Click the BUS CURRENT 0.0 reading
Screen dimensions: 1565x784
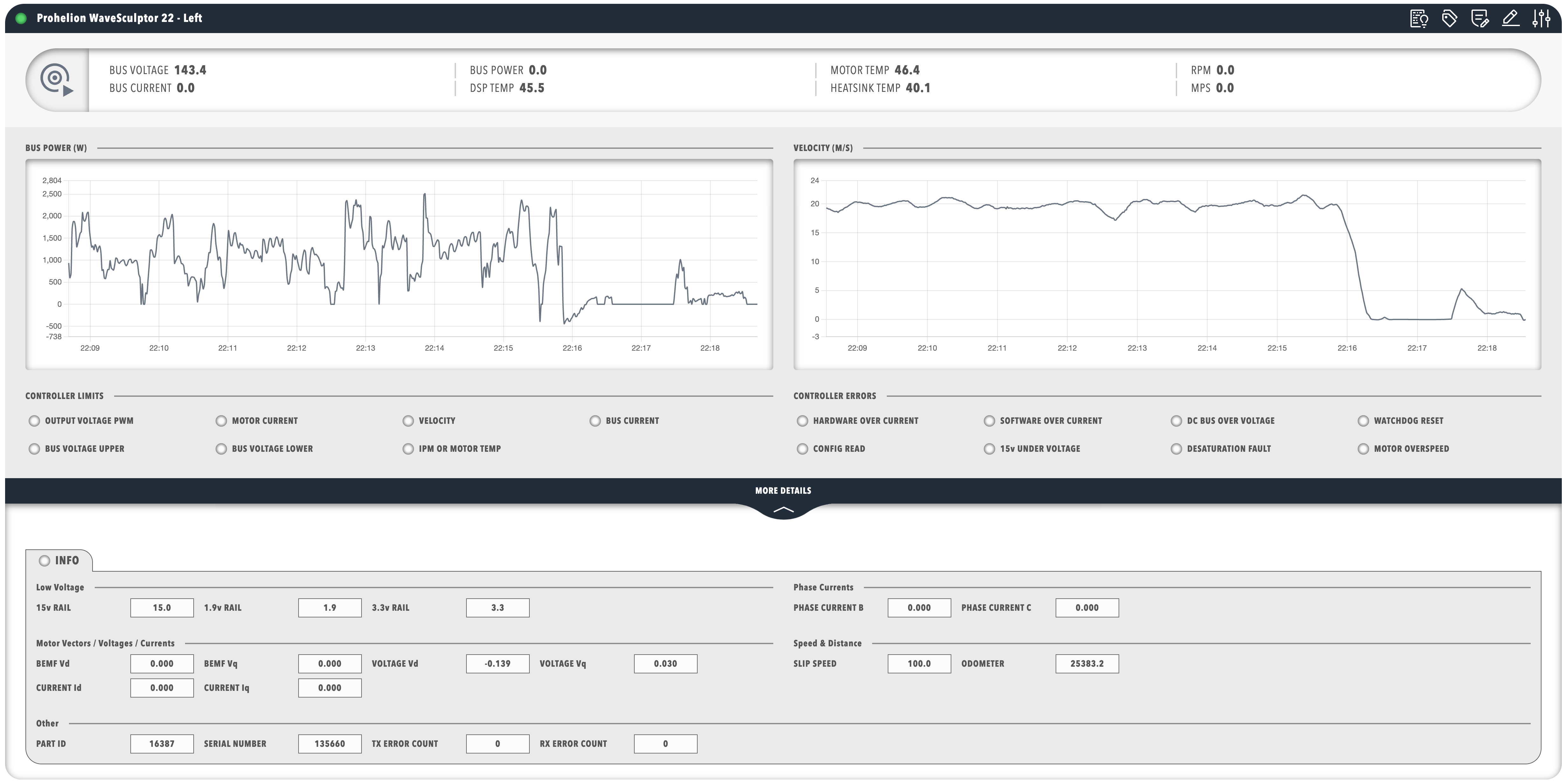(x=152, y=88)
